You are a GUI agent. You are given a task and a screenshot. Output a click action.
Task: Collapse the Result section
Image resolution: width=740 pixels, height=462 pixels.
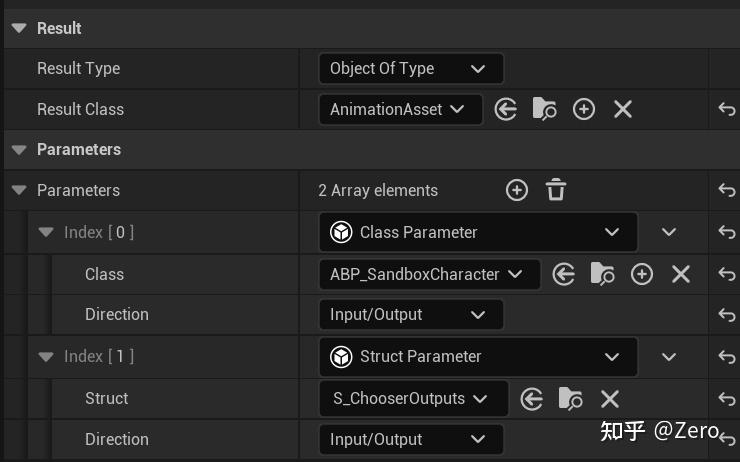click(19, 28)
